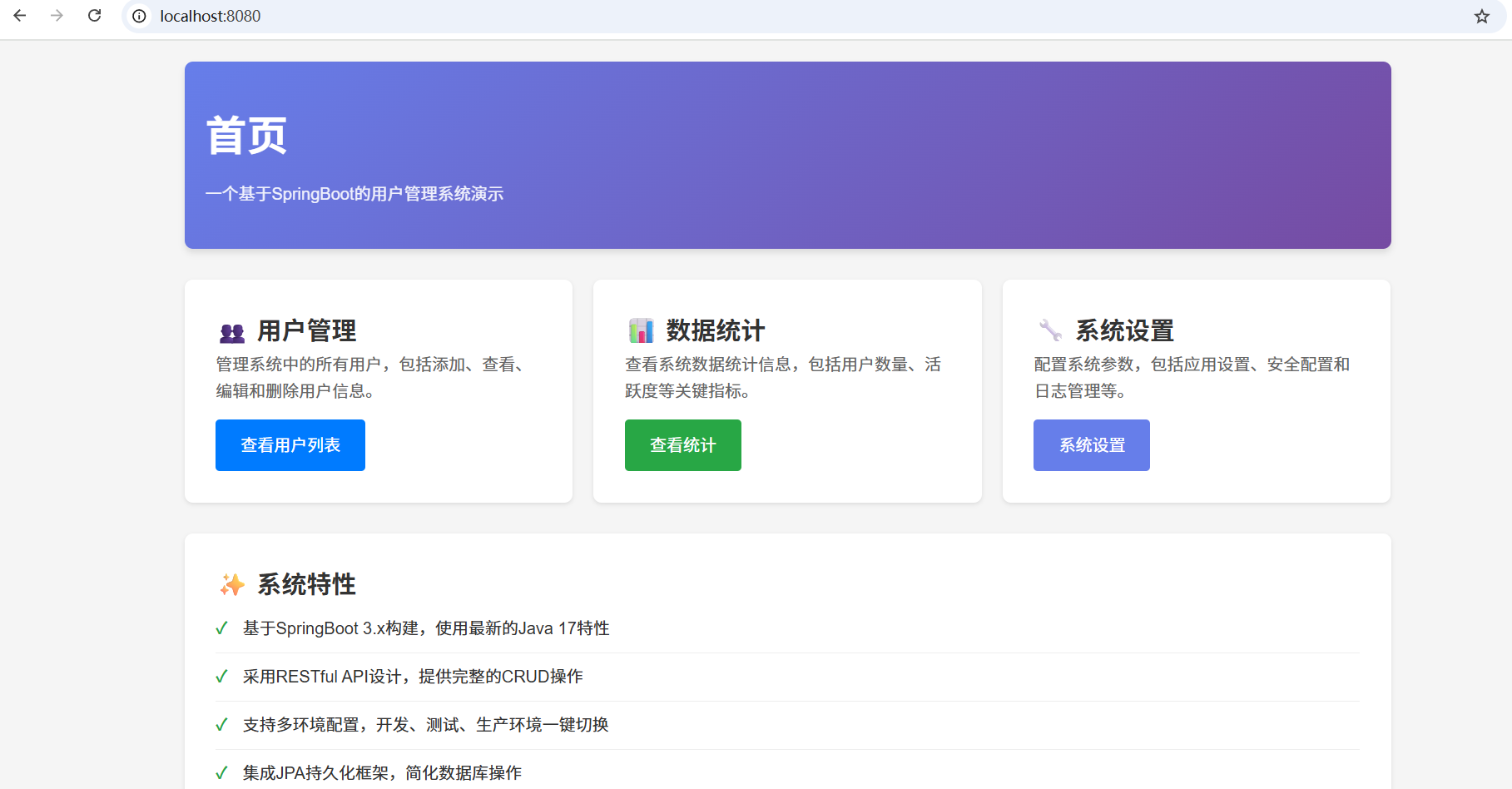Click the SpringBoot 3.x feature checkmark
Screen dimensions: 1512x789
221,628
